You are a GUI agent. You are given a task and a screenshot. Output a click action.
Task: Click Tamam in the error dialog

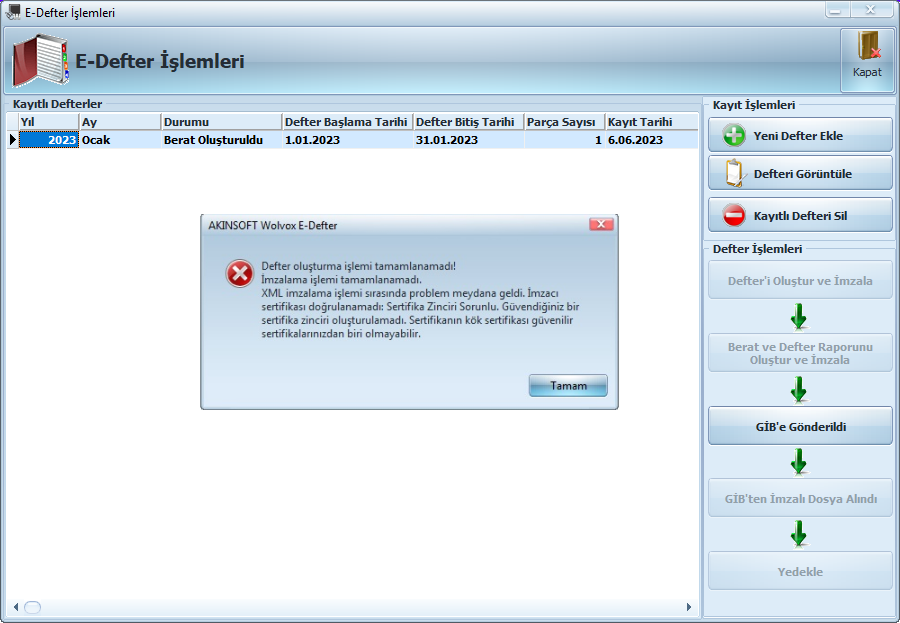tap(568, 385)
